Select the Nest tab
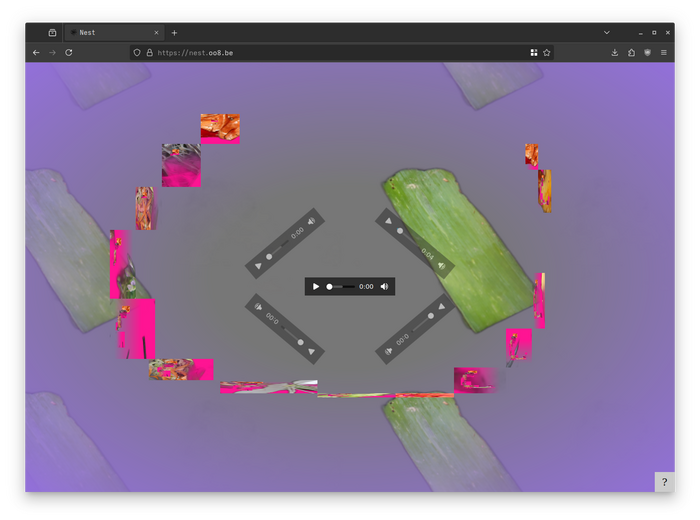Viewport: 700px width, 520px height. point(115,33)
